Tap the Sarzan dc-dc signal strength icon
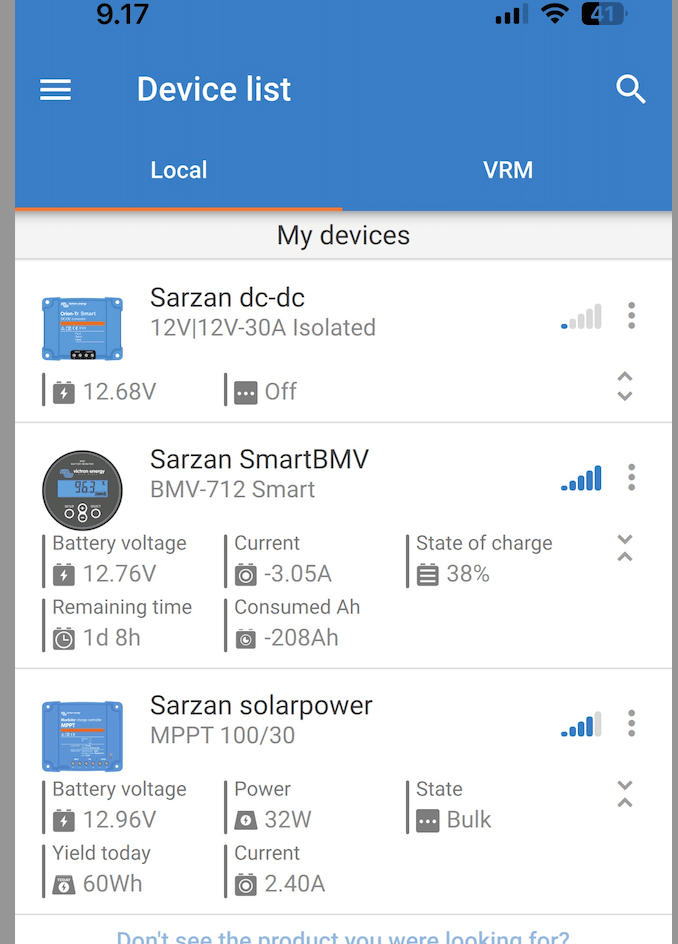678x944 pixels. pyautogui.click(x=581, y=318)
